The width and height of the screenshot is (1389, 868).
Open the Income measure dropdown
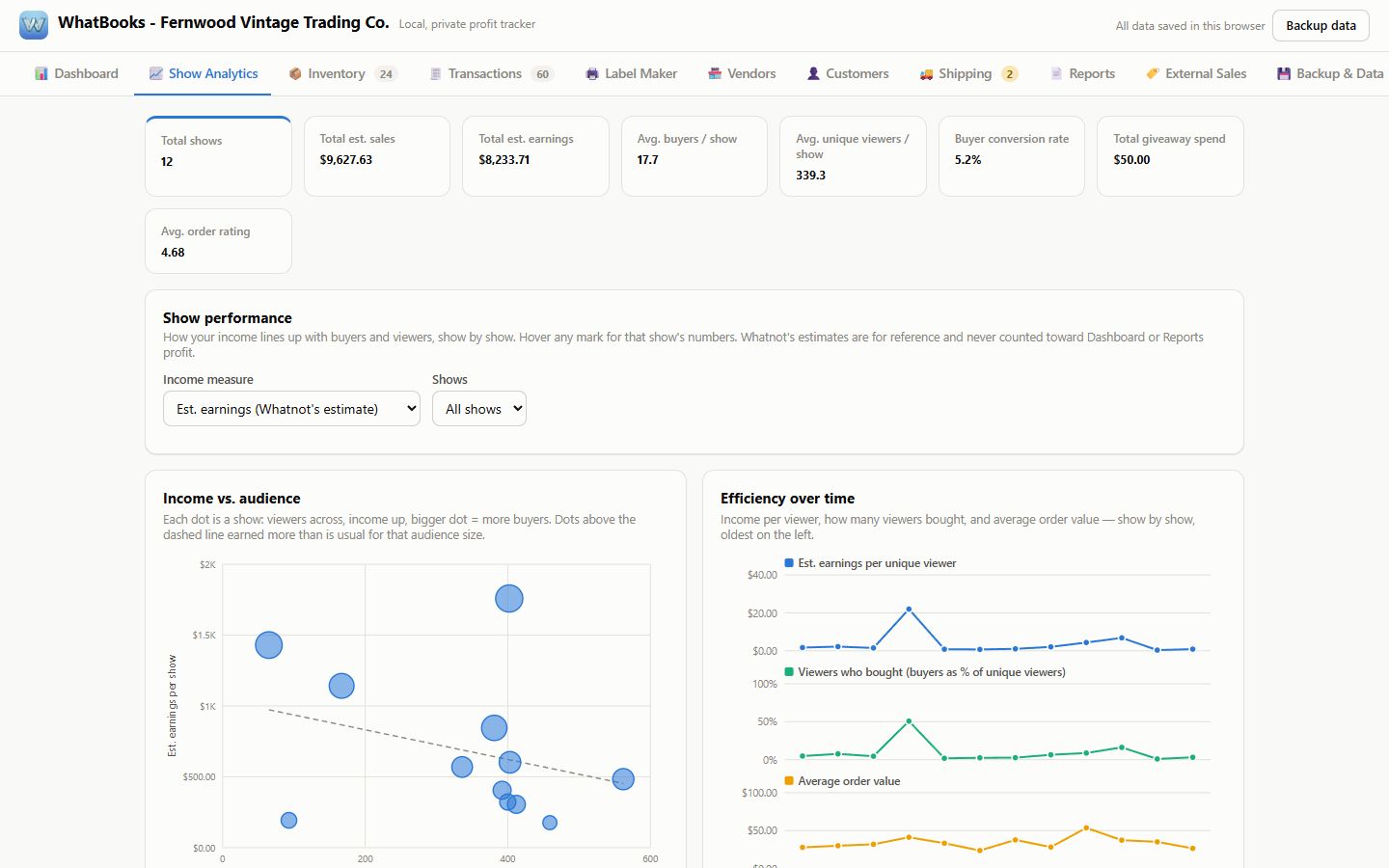(291, 409)
